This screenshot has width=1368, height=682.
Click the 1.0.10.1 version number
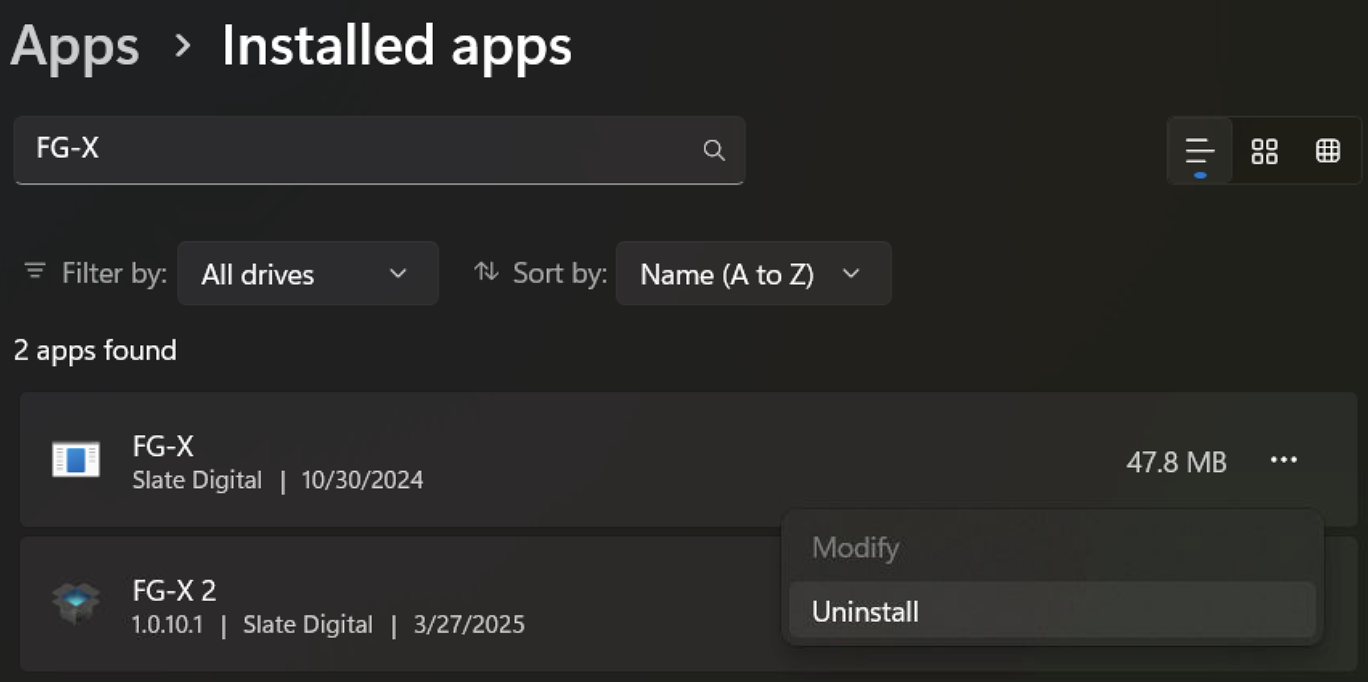pos(168,625)
